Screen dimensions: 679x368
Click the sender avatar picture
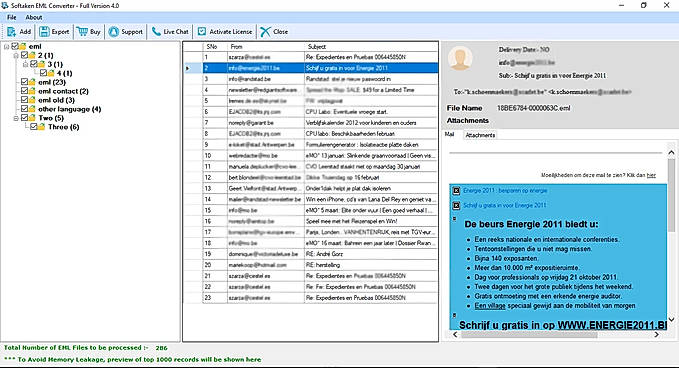pyautogui.click(x=460, y=58)
